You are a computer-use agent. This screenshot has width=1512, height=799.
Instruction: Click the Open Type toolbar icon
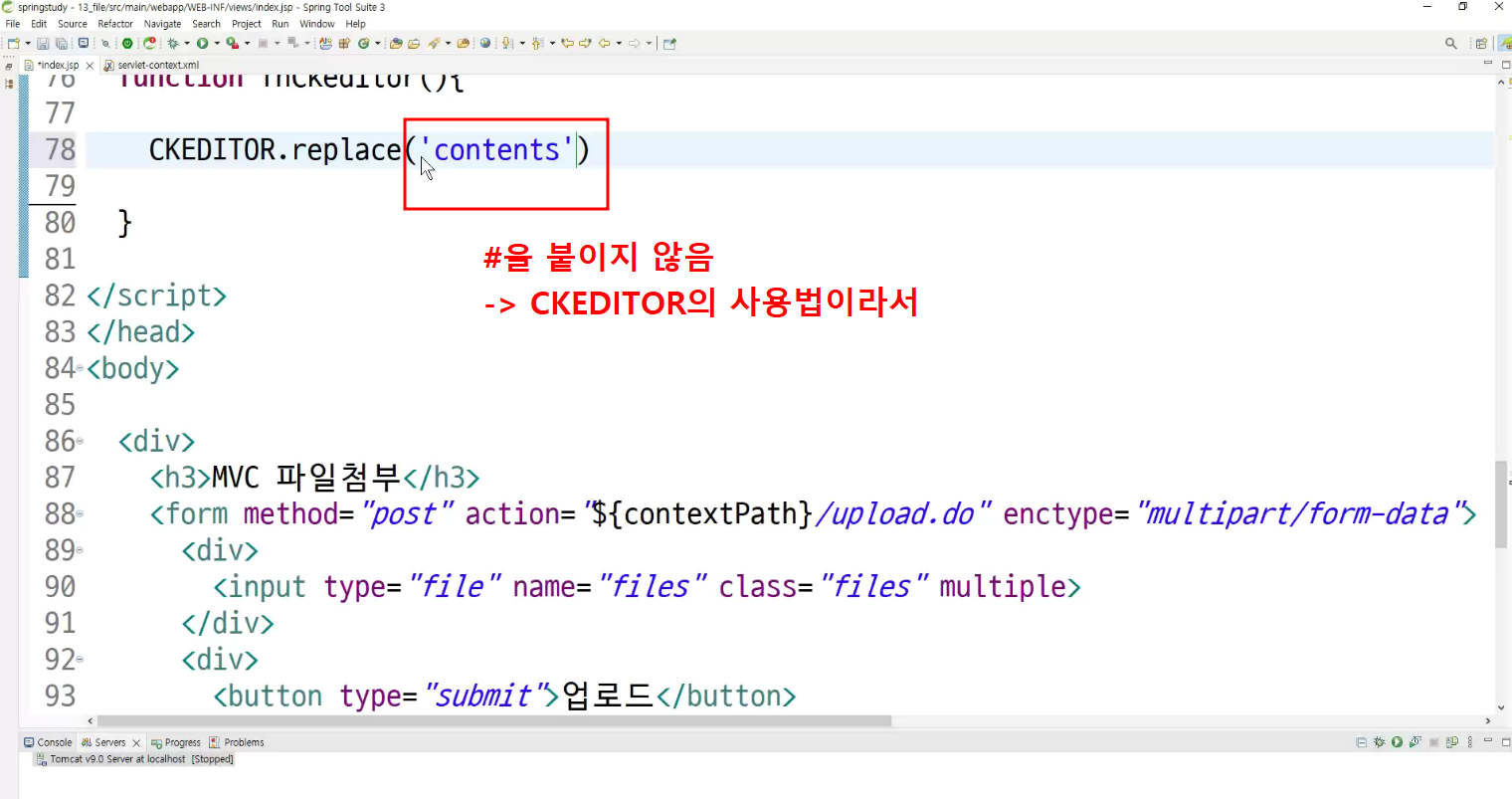396,44
